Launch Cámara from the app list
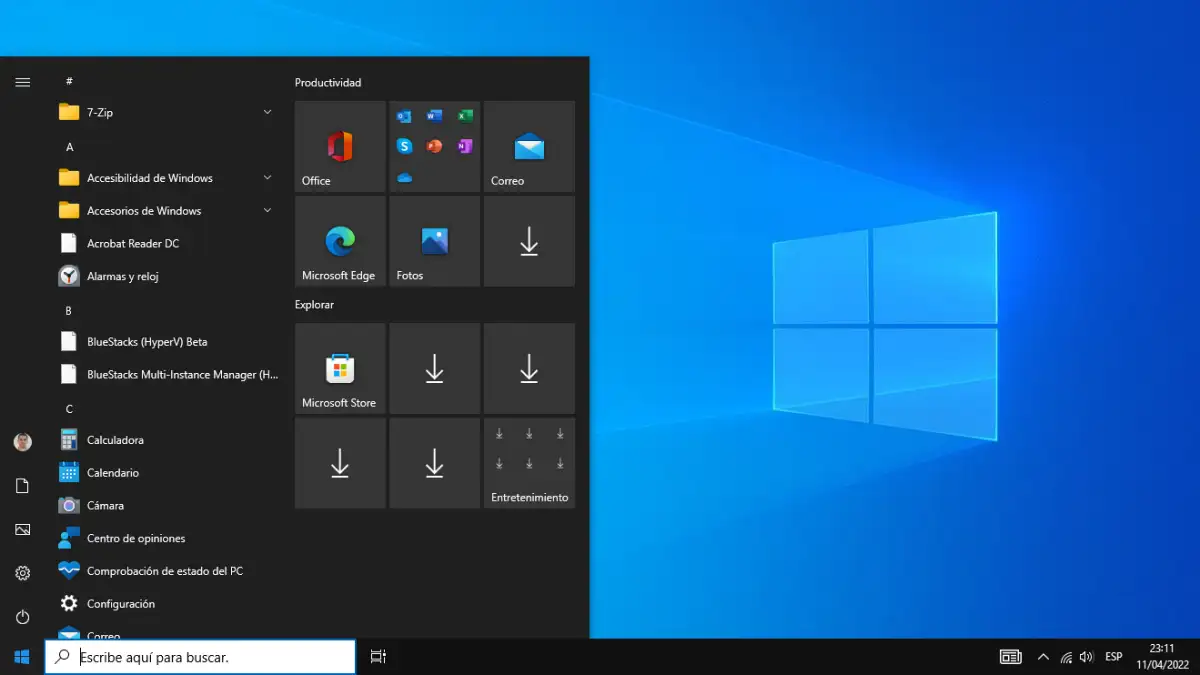Viewport: 1200px width, 675px height. click(x=170, y=506)
